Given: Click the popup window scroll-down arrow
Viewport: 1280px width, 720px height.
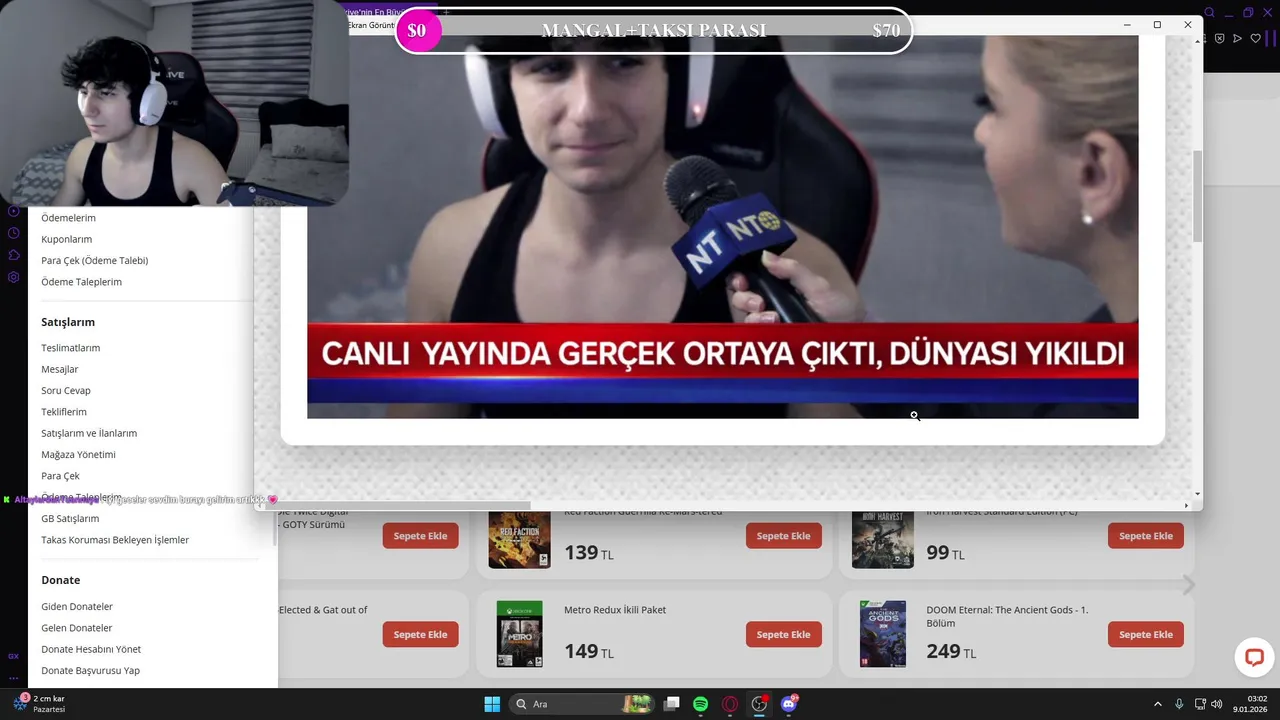Looking at the screenshot, I should [x=1198, y=493].
